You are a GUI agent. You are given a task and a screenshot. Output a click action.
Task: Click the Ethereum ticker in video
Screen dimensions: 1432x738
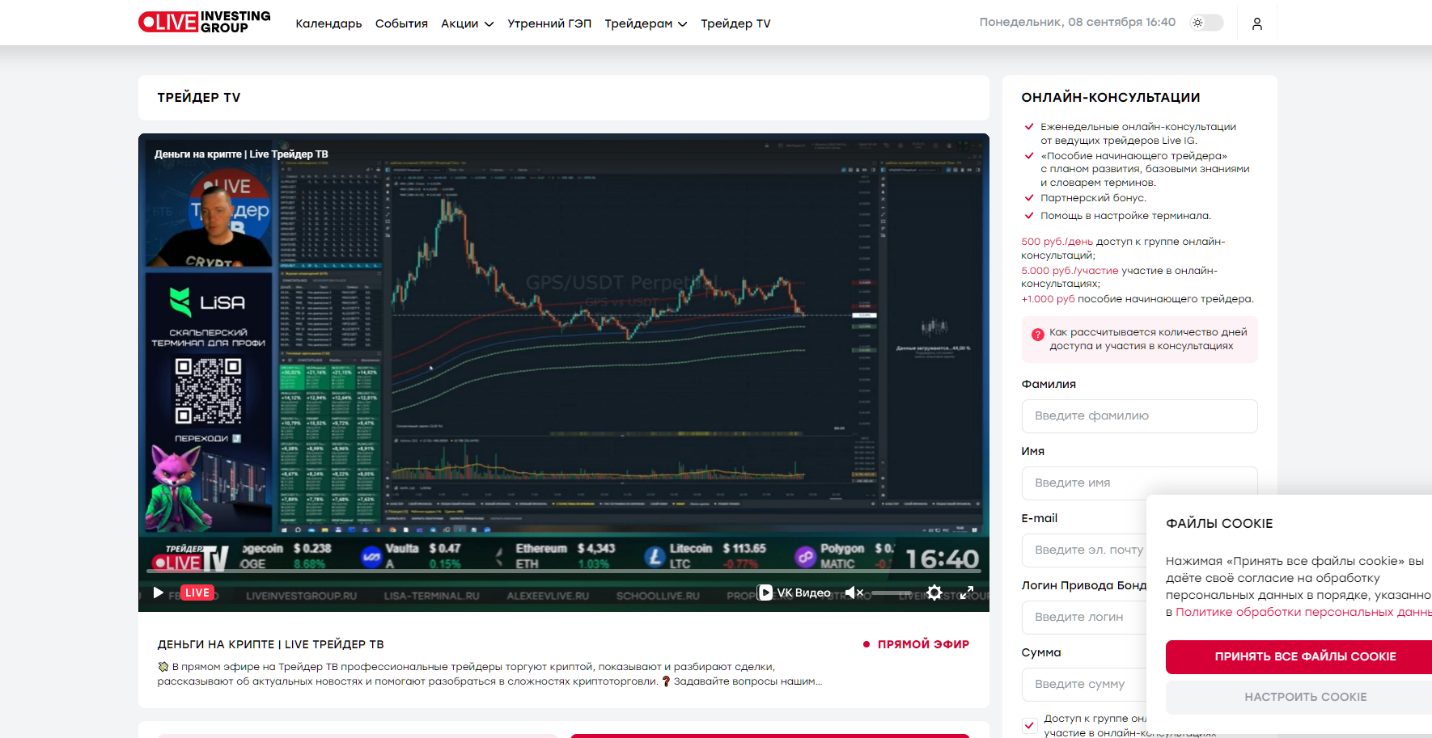(x=556, y=555)
